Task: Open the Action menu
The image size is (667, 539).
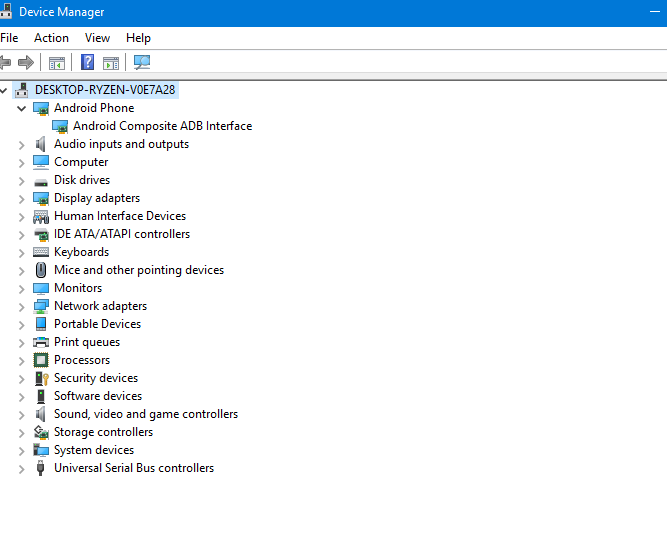Action: 51,38
